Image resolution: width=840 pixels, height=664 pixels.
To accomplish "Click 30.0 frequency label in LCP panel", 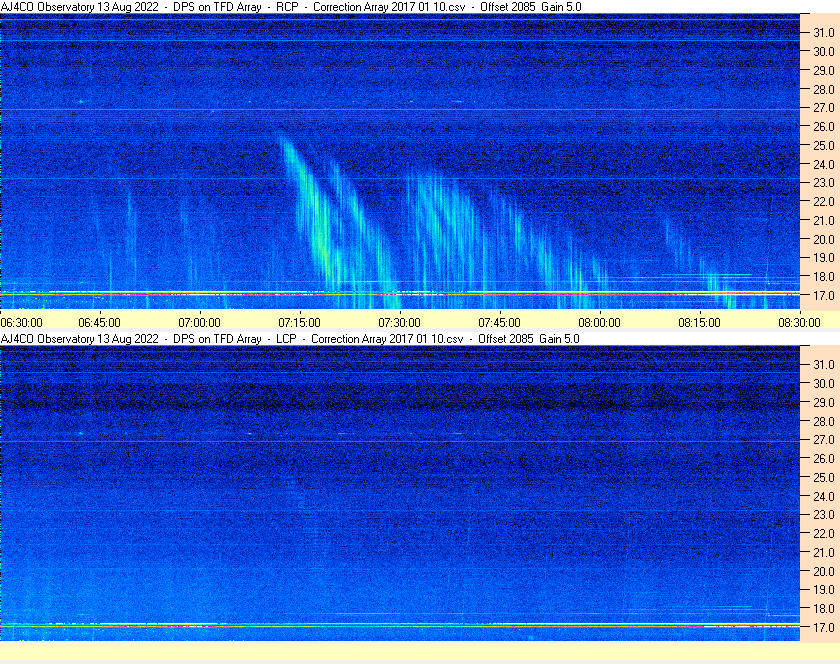I will (x=824, y=383).
